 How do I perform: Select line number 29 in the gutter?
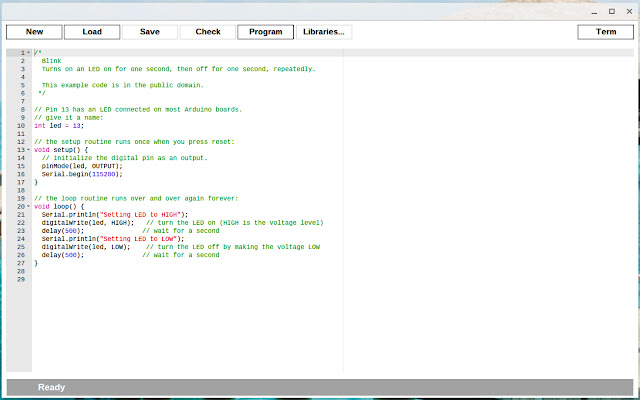click(x=20, y=280)
